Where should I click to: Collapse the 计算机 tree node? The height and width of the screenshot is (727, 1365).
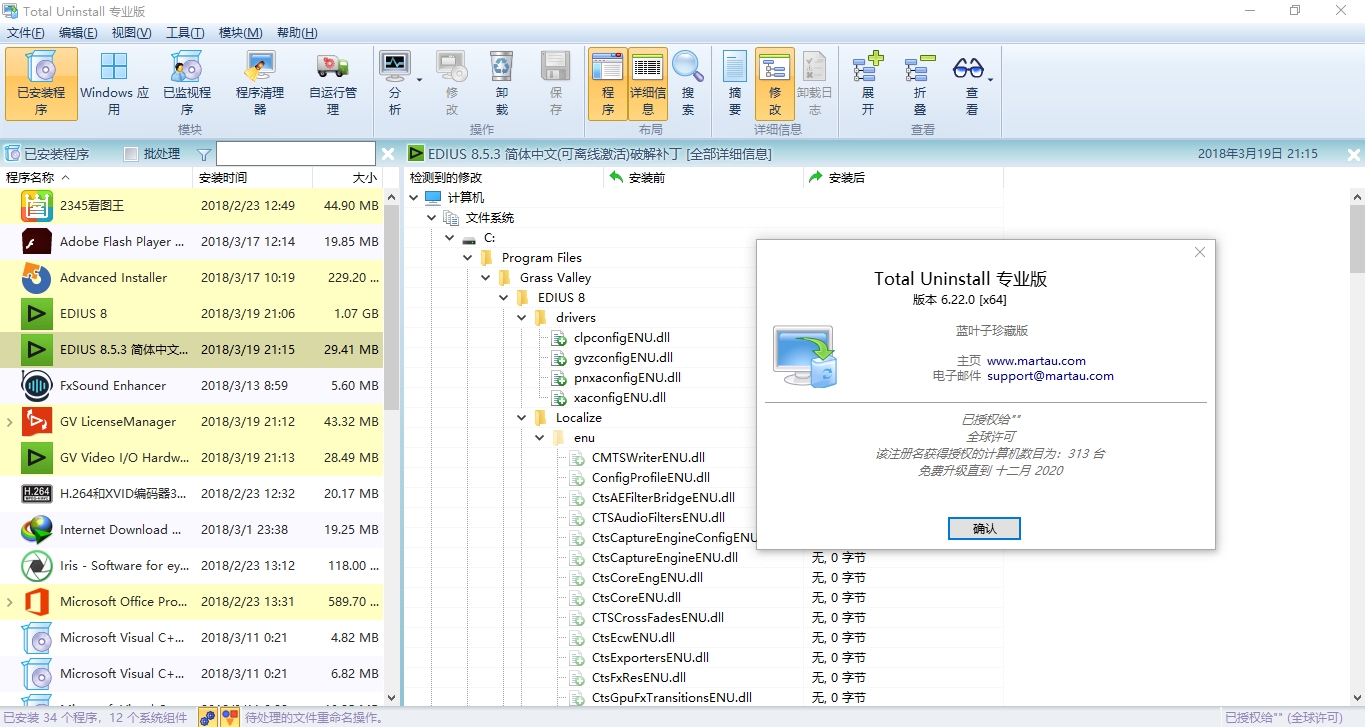click(414, 198)
